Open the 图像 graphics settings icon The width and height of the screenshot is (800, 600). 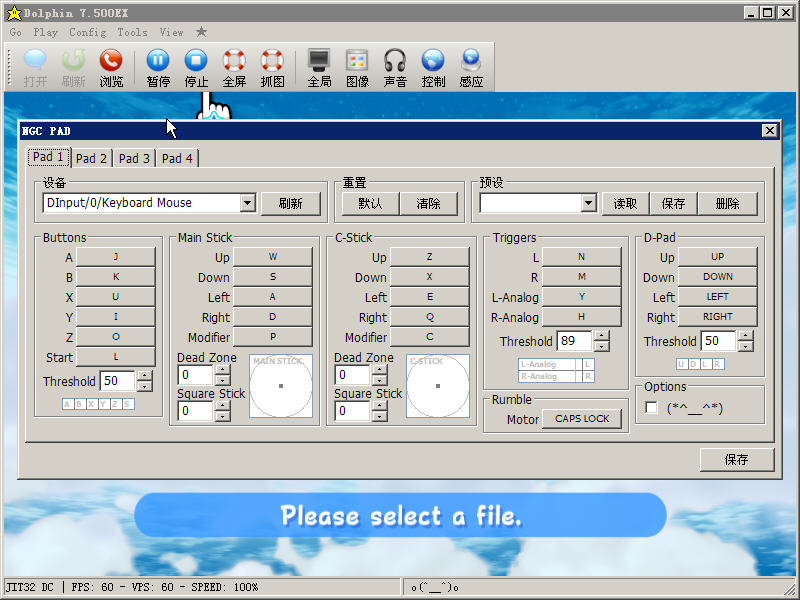click(357, 67)
